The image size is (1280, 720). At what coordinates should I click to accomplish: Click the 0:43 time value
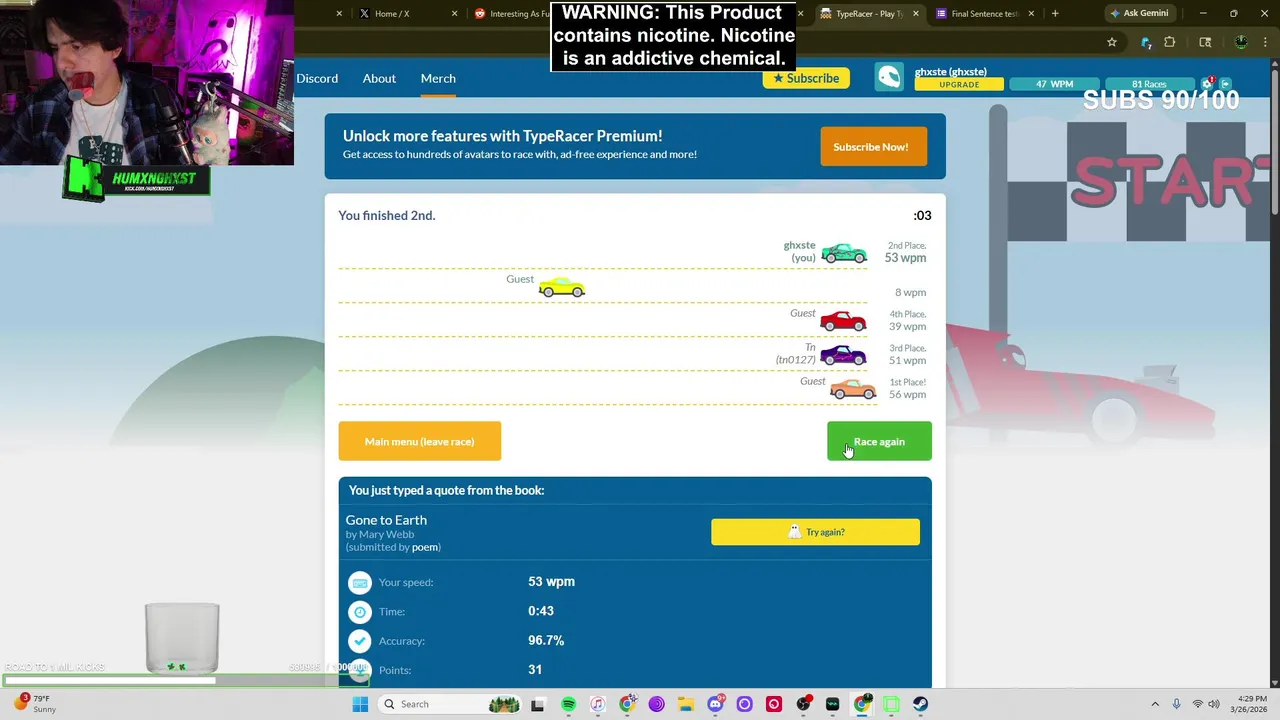540,611
